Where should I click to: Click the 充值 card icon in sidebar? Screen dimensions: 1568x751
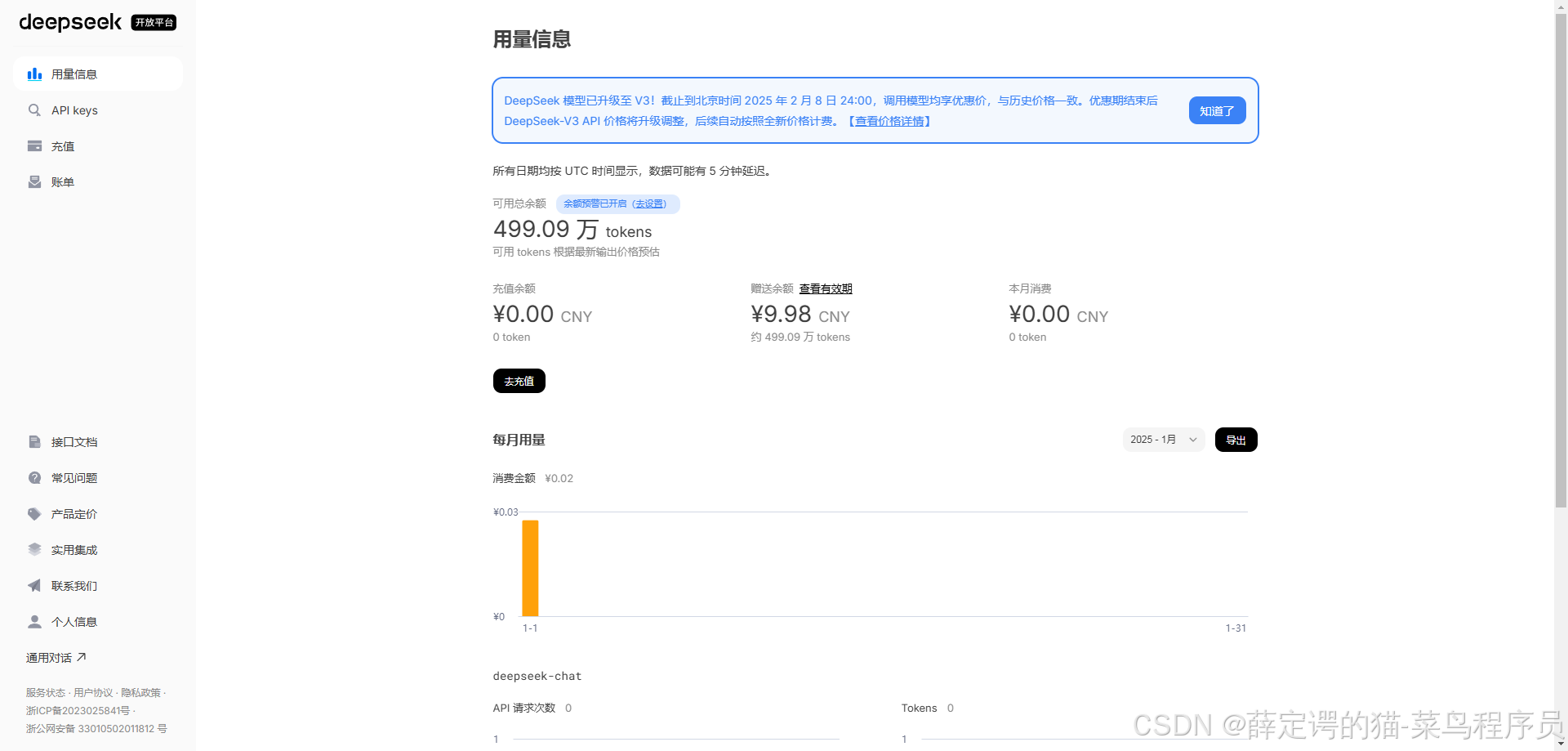tap(34, 146)
